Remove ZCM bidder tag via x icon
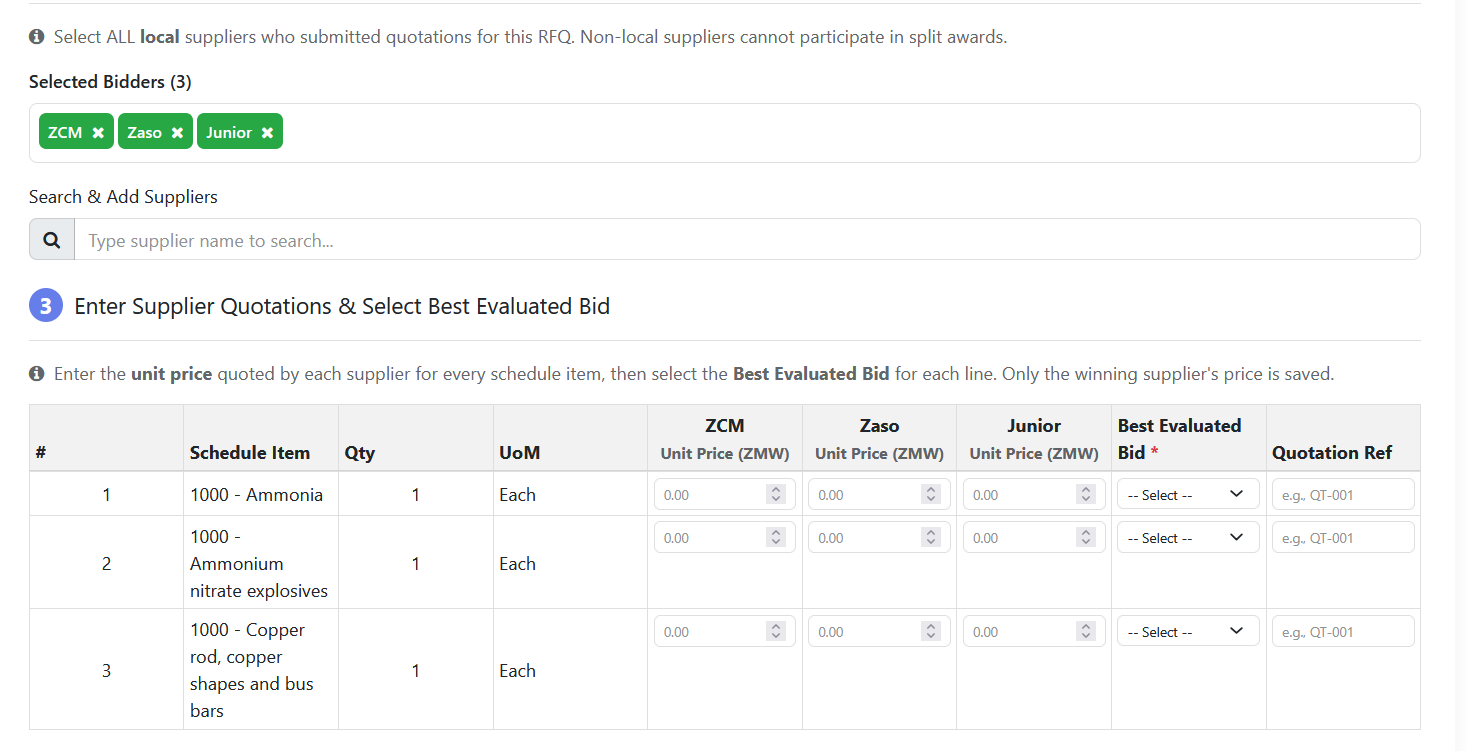This screenshot has height=751, width=1467. 98,133
